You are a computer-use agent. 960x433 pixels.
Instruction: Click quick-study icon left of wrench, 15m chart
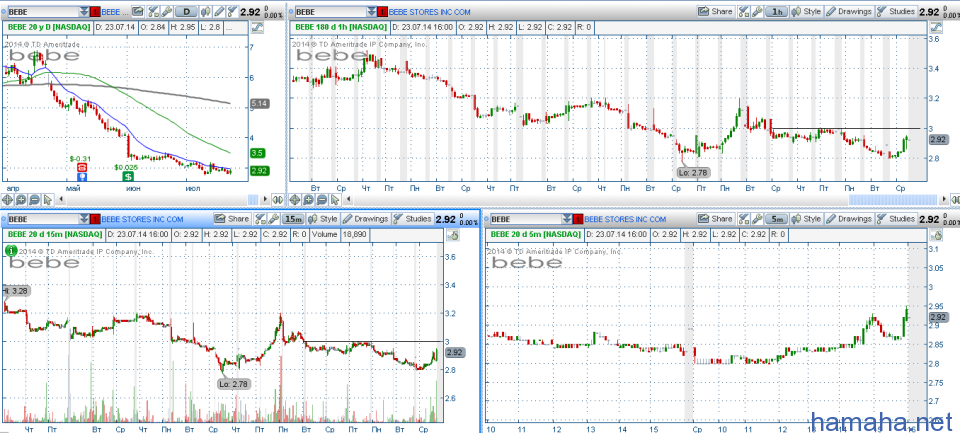tap(260, 219)
